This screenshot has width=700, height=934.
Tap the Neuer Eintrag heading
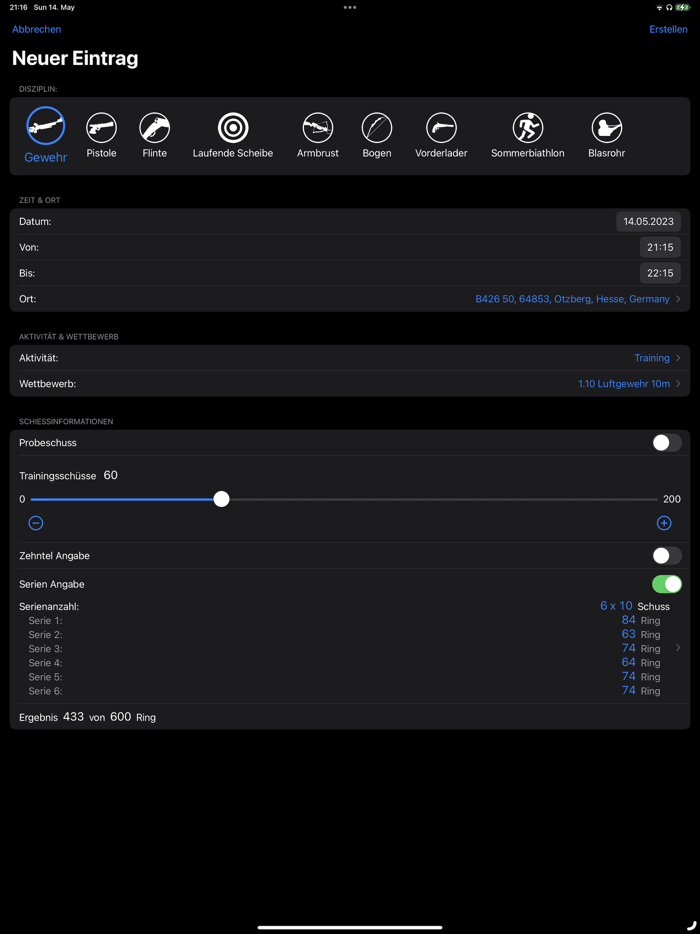pyautogui.click(x=75, y=58)
